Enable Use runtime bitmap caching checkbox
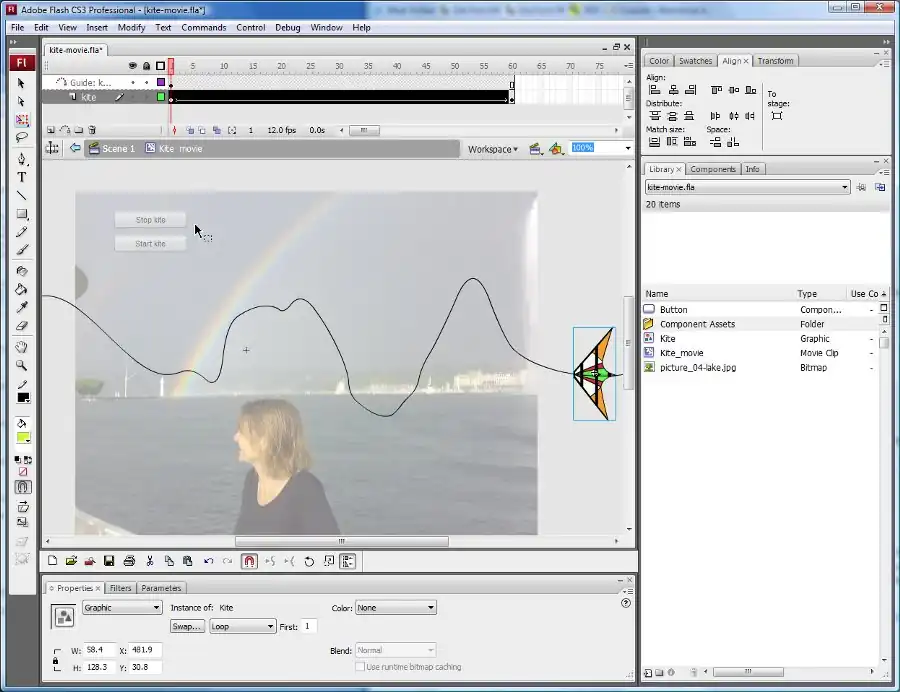The image size is (900, 692). pyautogui.click(x=361, y=667)
